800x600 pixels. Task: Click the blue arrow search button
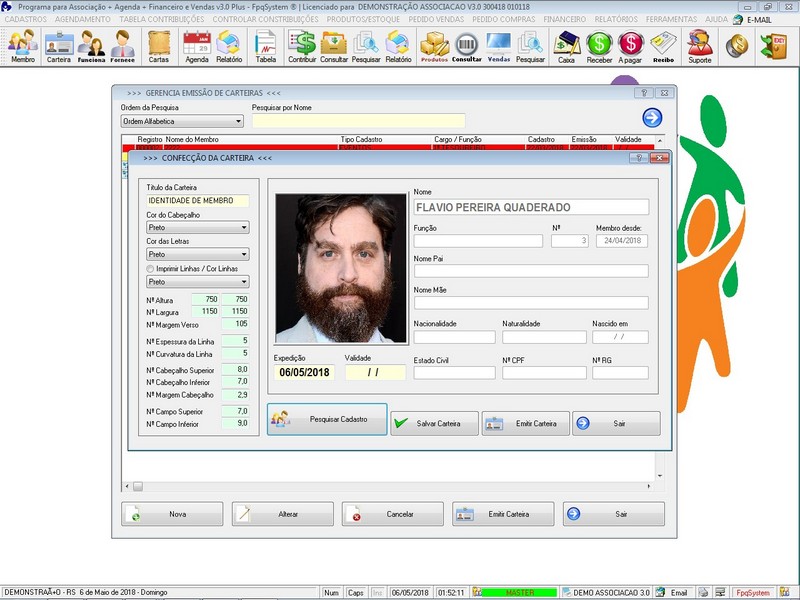652,118
